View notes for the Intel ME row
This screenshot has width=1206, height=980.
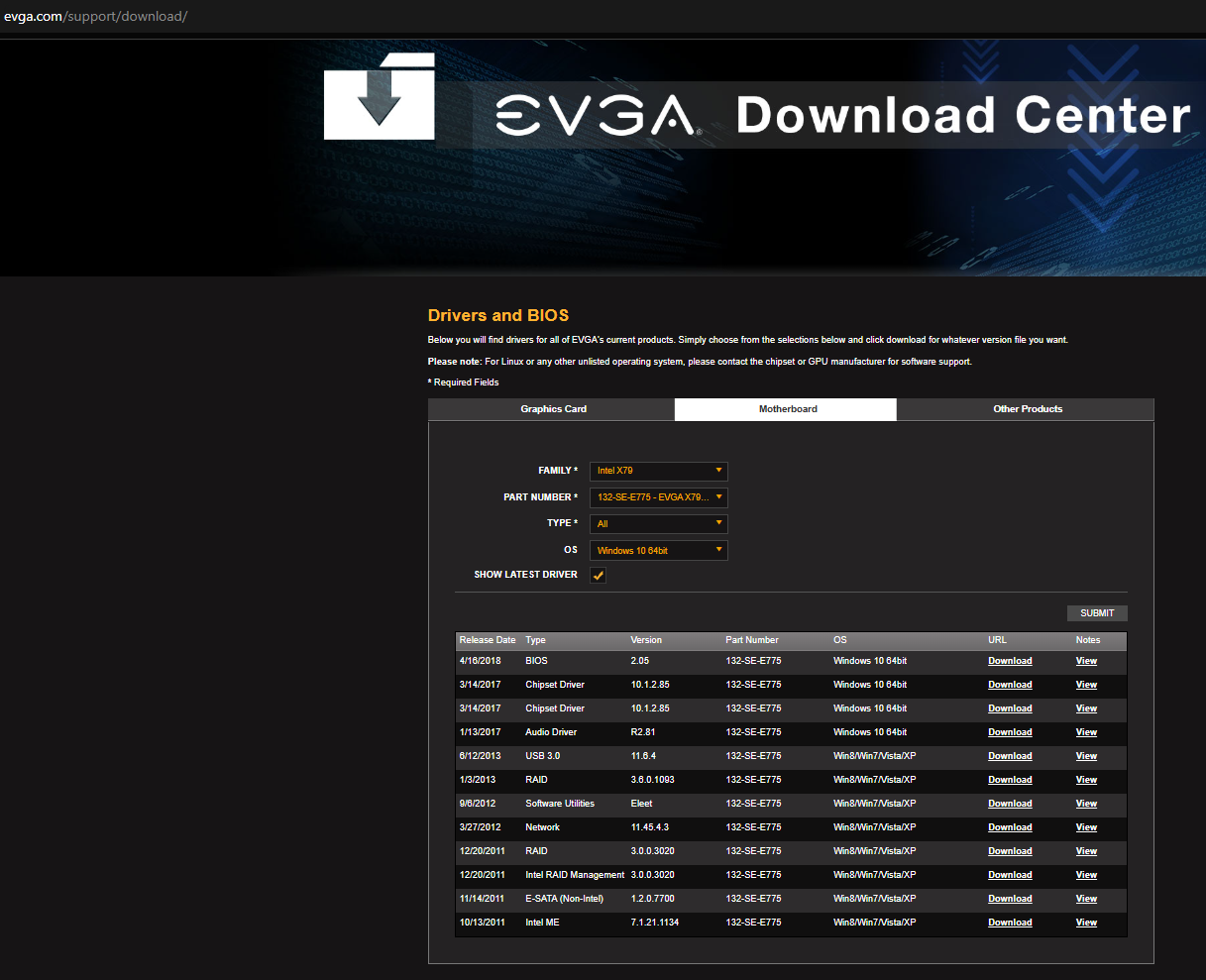pyautogui.click(x=1086, y=923)
